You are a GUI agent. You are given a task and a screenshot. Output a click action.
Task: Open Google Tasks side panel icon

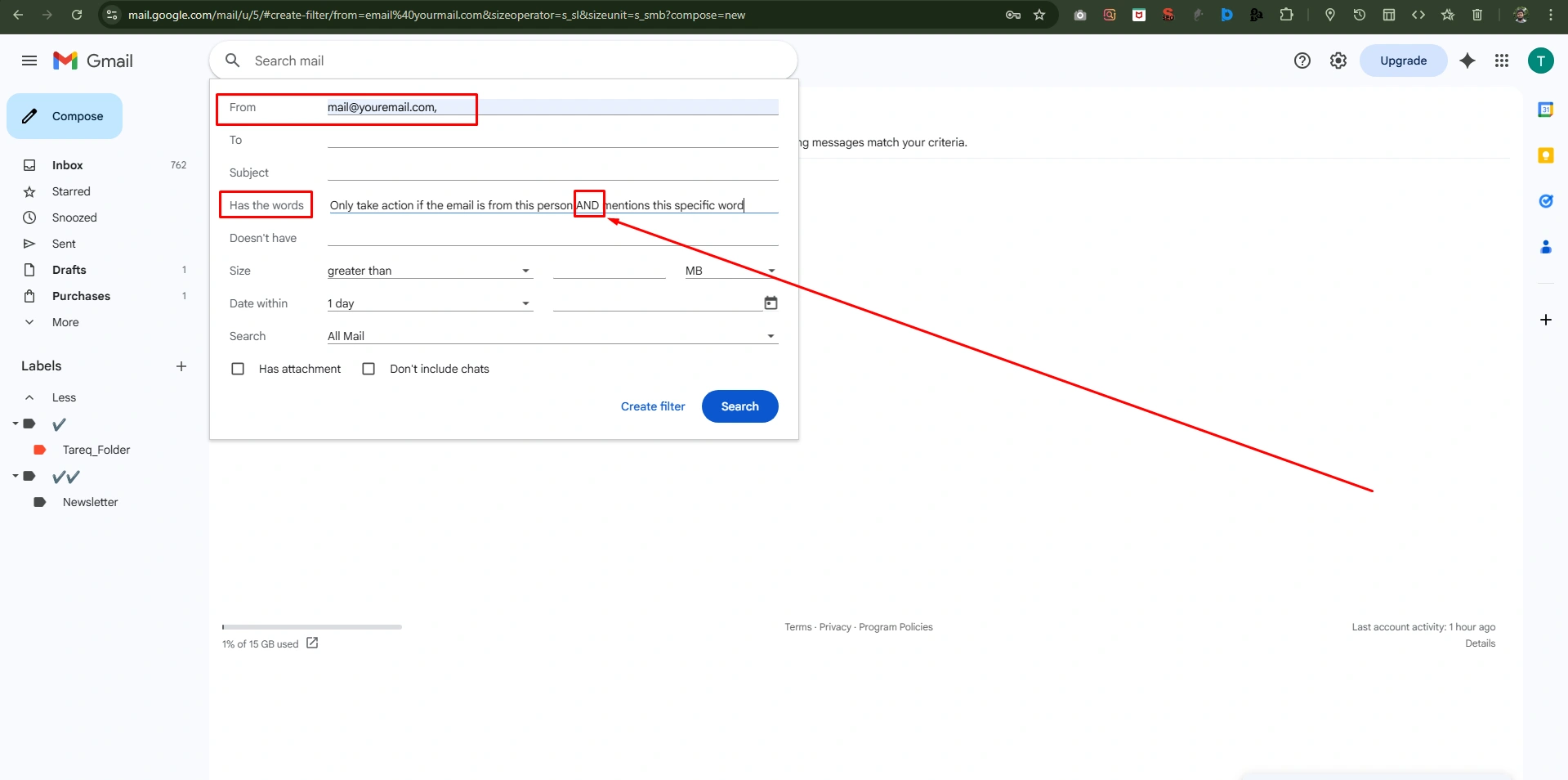coord(1546,201)
